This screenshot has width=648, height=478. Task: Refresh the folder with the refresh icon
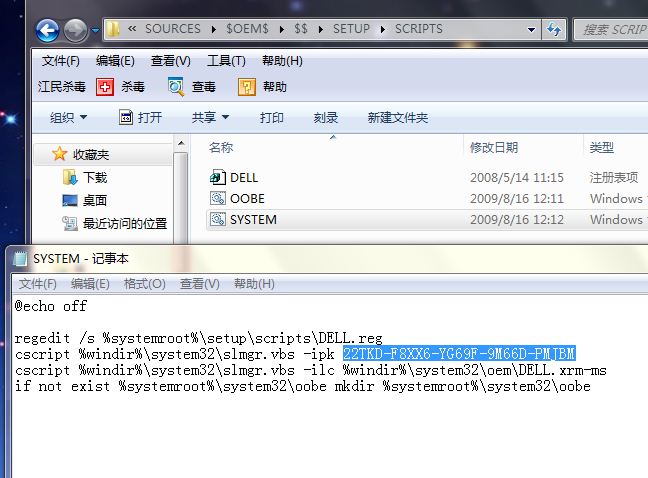tap(553, 29)
